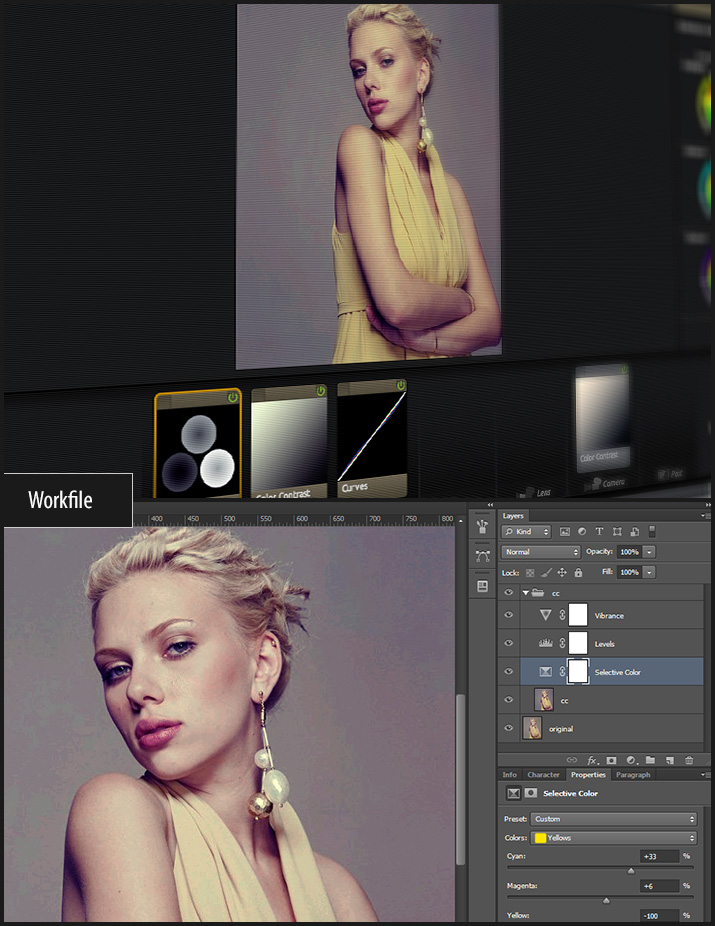Click the Cyan slider handle
This screenshot has height=926, width=715.
pos(630,871)
